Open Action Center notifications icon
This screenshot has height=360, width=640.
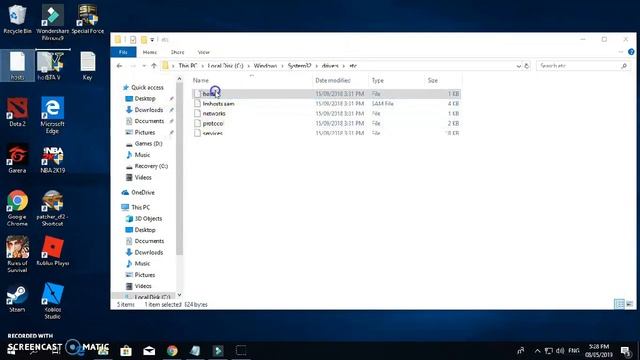click(x=625, y=351)
